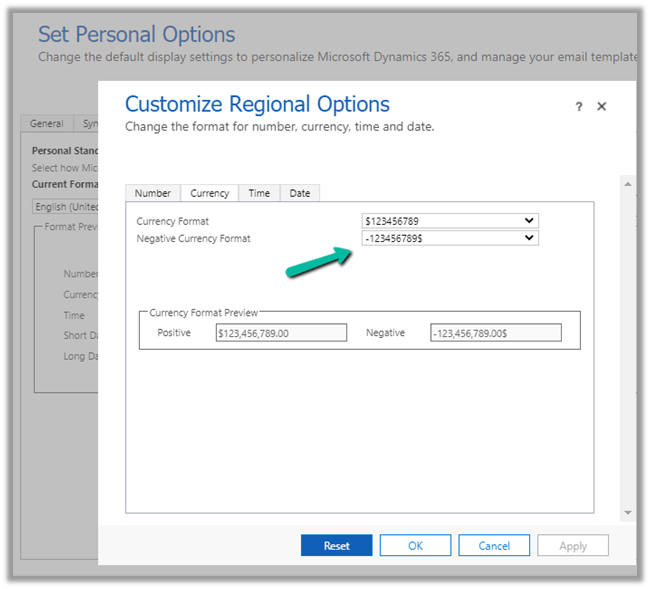Click the Cancel button

[494, 546]
